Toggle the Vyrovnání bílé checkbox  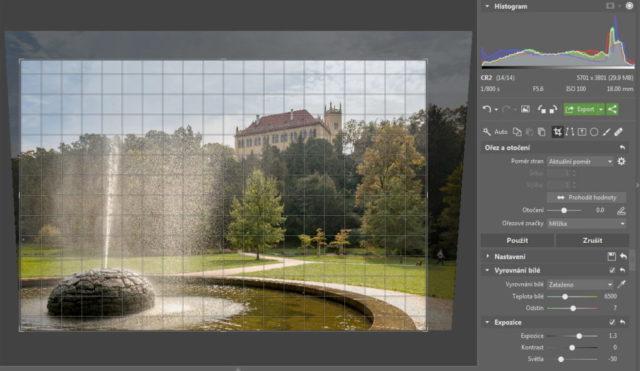pyautogui.click(x=611, y=270)
